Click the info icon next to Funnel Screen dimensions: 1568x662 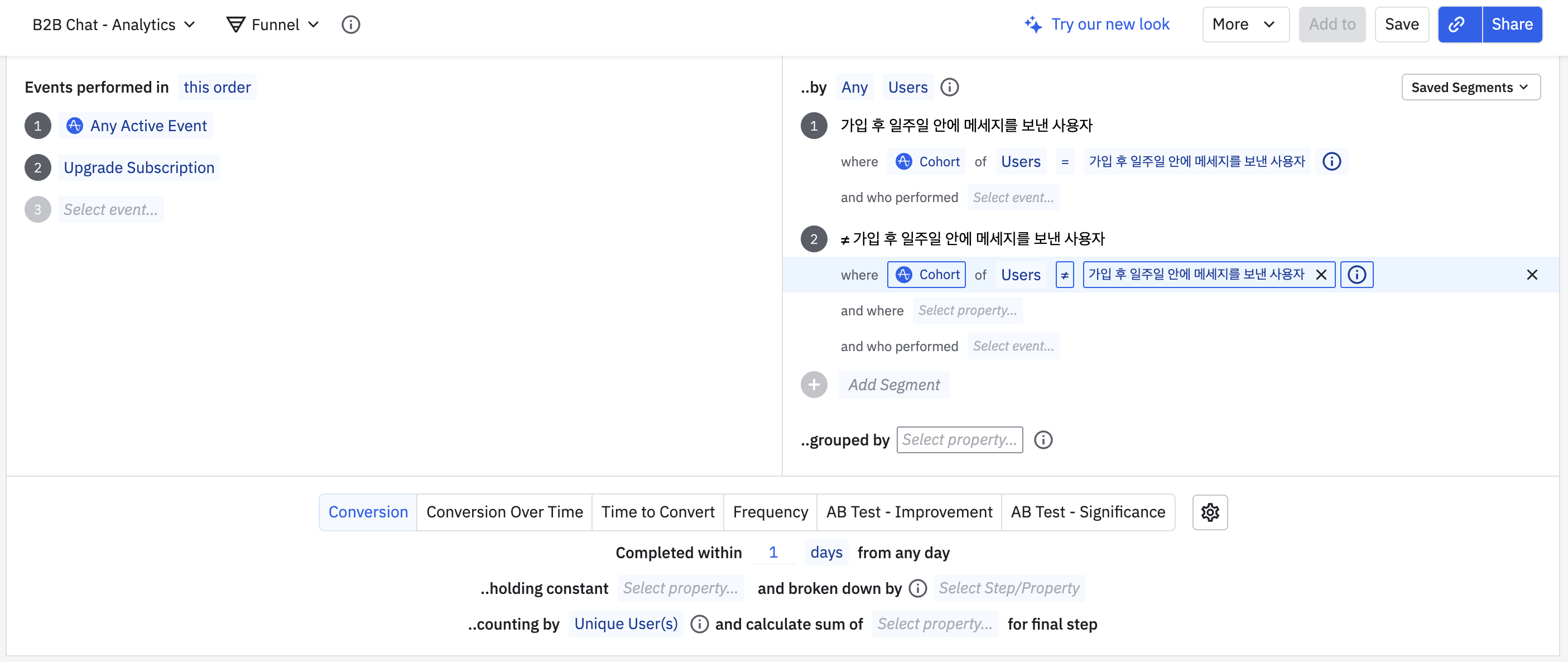(x=350, y=25)
